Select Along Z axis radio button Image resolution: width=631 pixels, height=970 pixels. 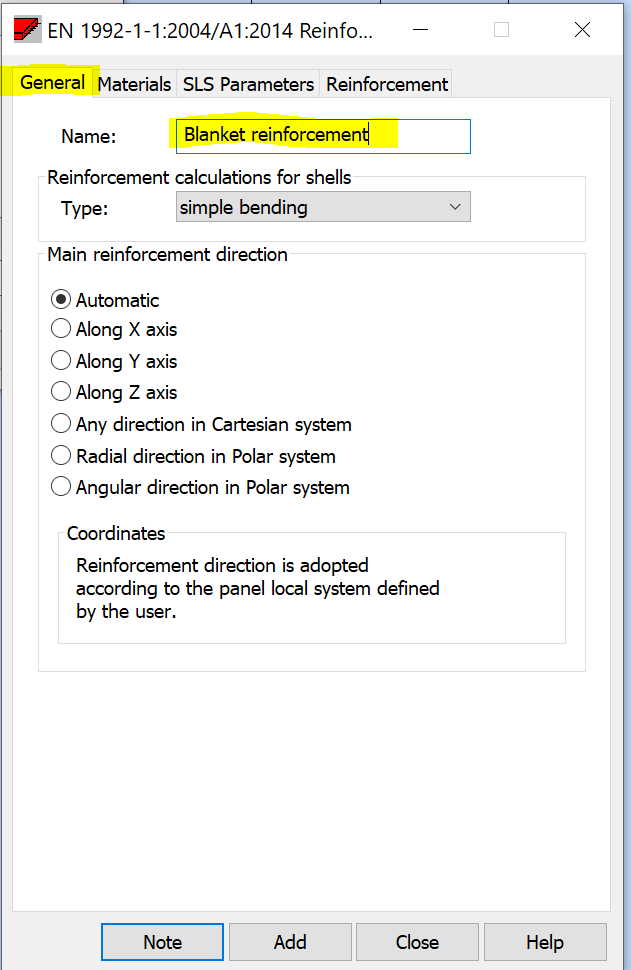[x=61, y=393]
